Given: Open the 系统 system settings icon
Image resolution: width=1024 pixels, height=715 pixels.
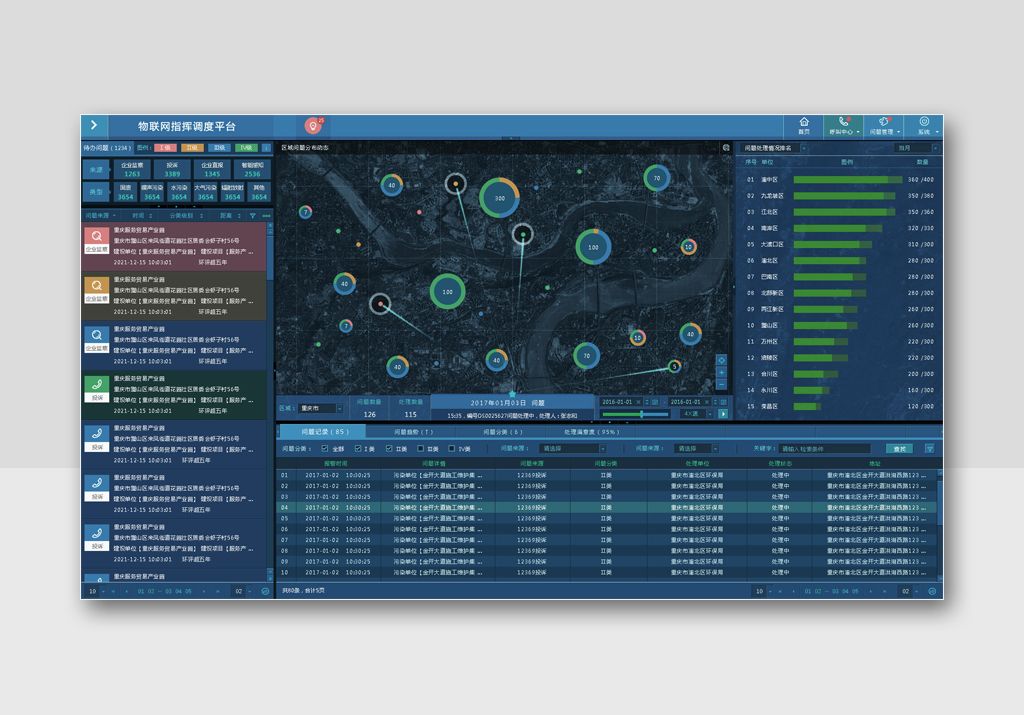Looking at the screenshot, I should (923, 124).
